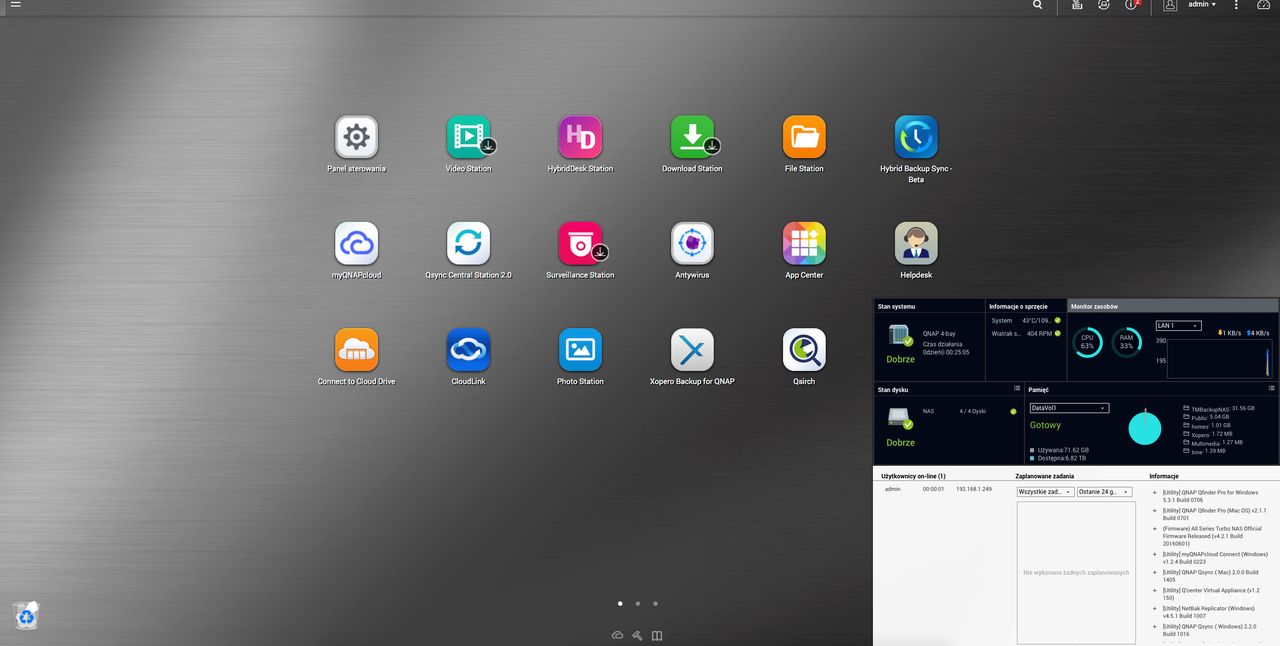
Task: Click the Informacje o sprzęcie header
Action: tap(1018, 306)
